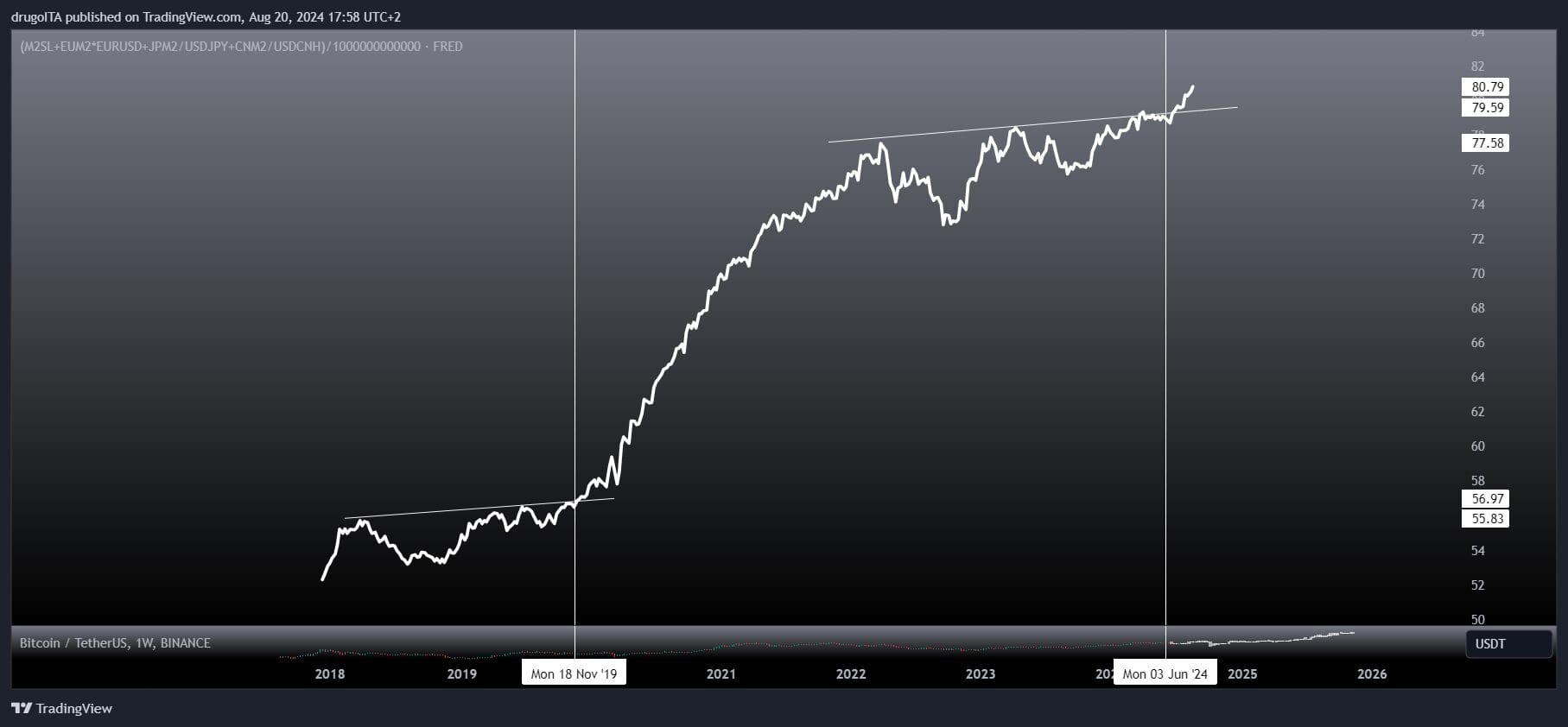
Task: Click the 66 price axis tick
Action: tap(1477, 343)
